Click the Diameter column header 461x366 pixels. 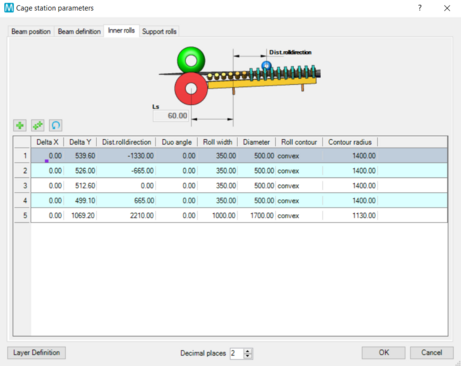256,142
